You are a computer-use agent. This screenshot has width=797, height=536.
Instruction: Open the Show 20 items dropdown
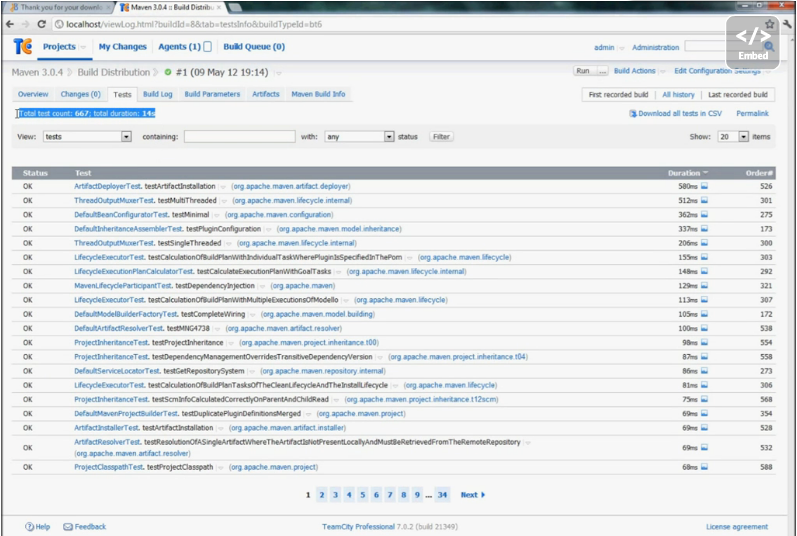pyautogui.click(x=733, y=137)
